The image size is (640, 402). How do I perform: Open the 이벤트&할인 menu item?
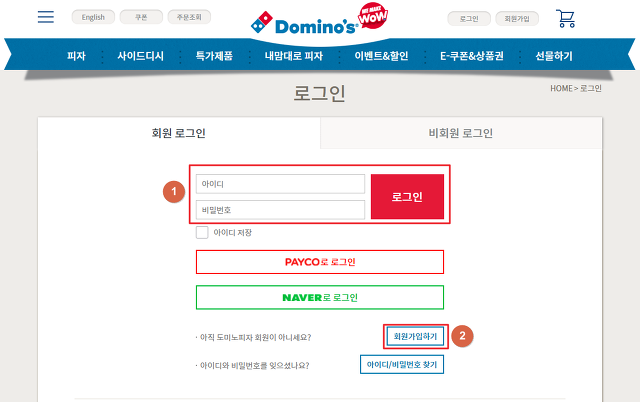pos(381,56)
